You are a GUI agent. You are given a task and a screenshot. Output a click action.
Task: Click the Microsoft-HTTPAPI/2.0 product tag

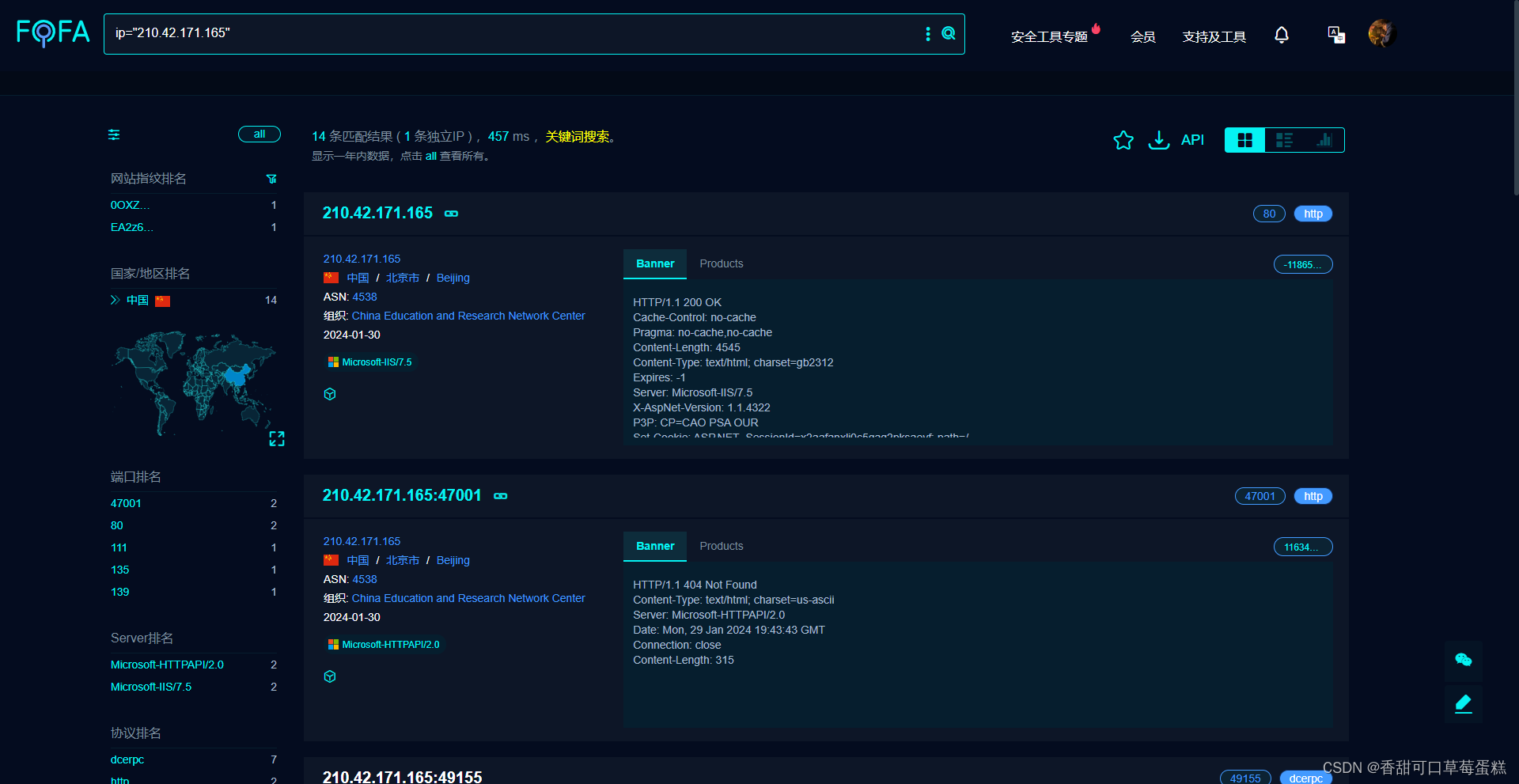pos(384,645)
